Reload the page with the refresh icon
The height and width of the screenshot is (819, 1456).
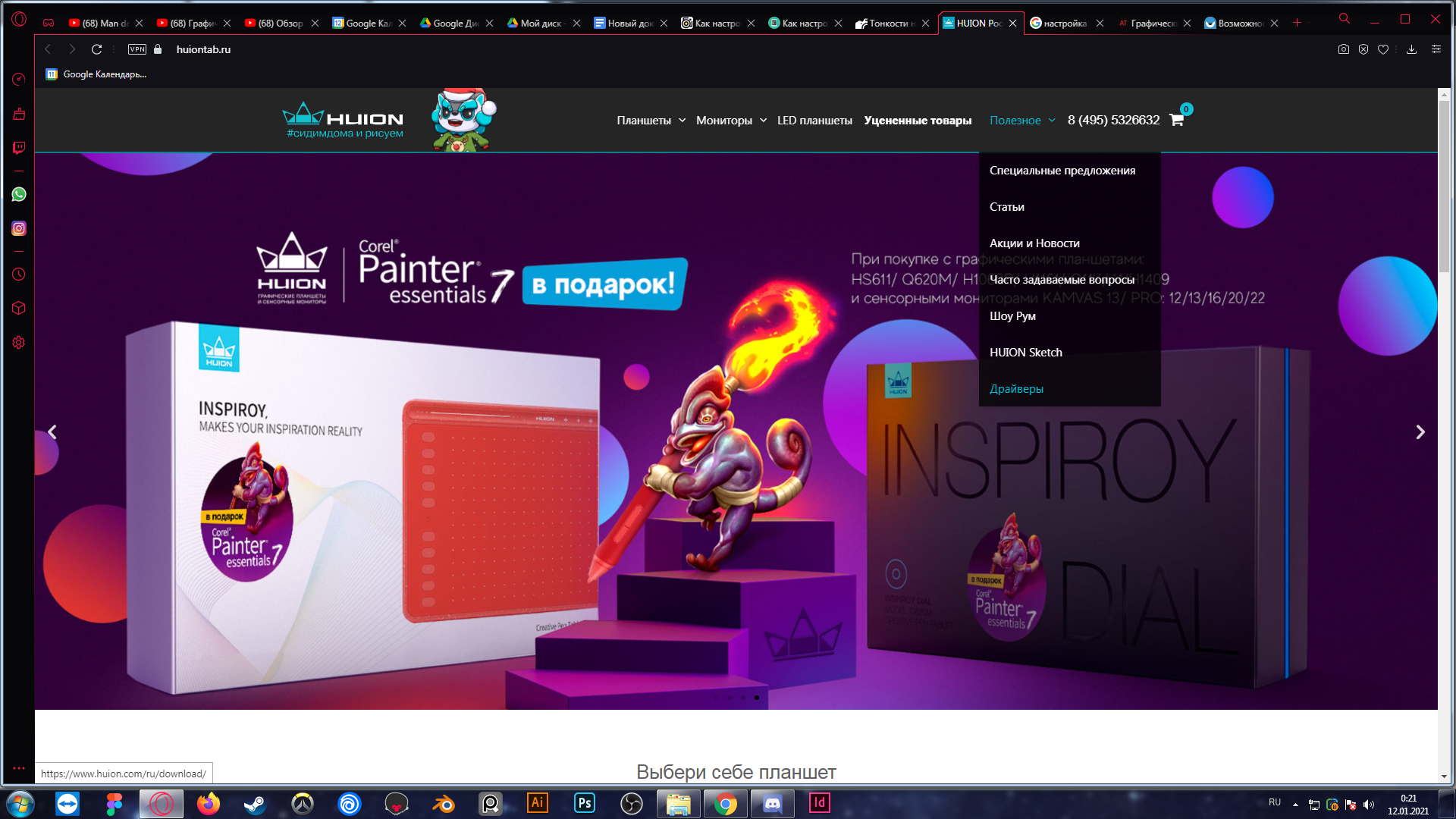tap(96, 49)
